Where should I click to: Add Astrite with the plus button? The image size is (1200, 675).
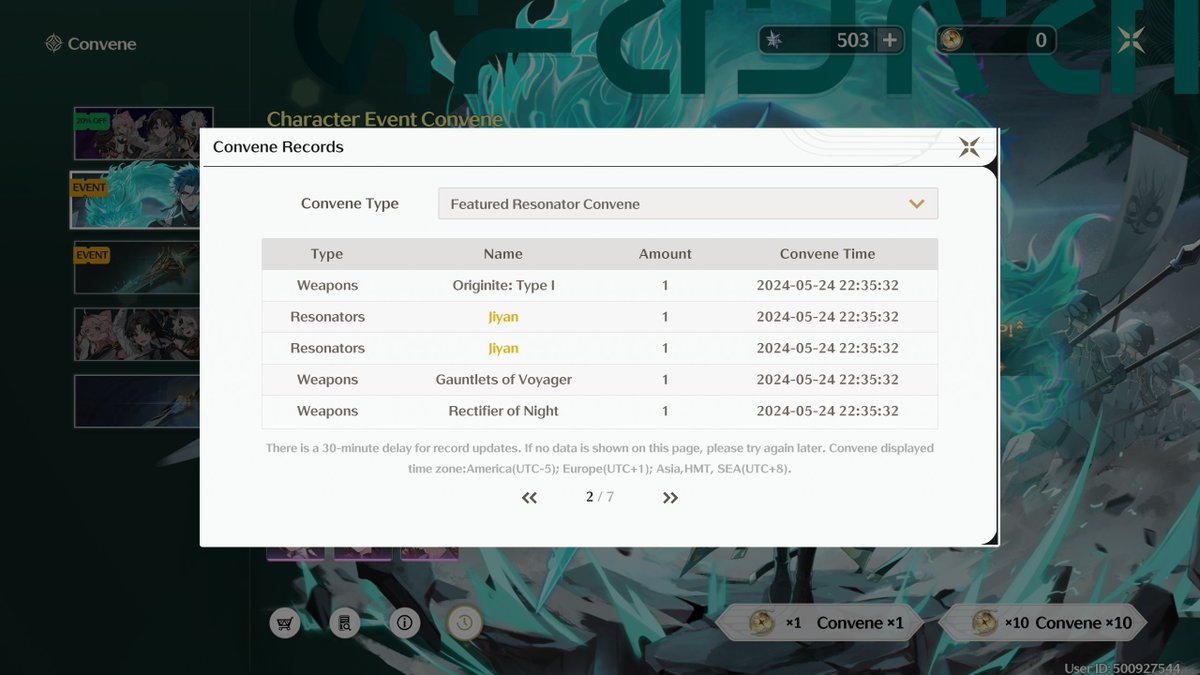(x=888, y=40)
